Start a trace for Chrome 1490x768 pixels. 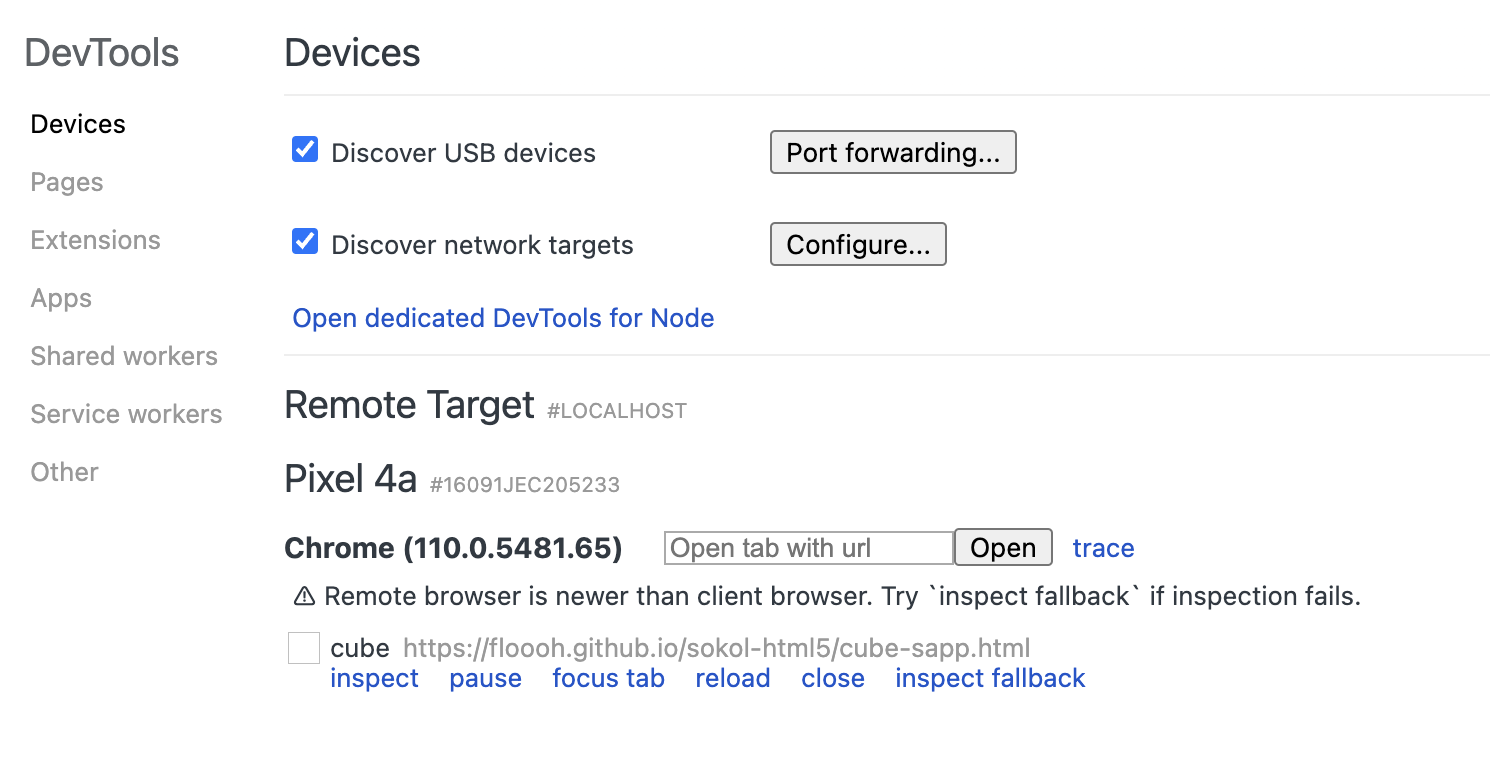tap(1103, 547)
